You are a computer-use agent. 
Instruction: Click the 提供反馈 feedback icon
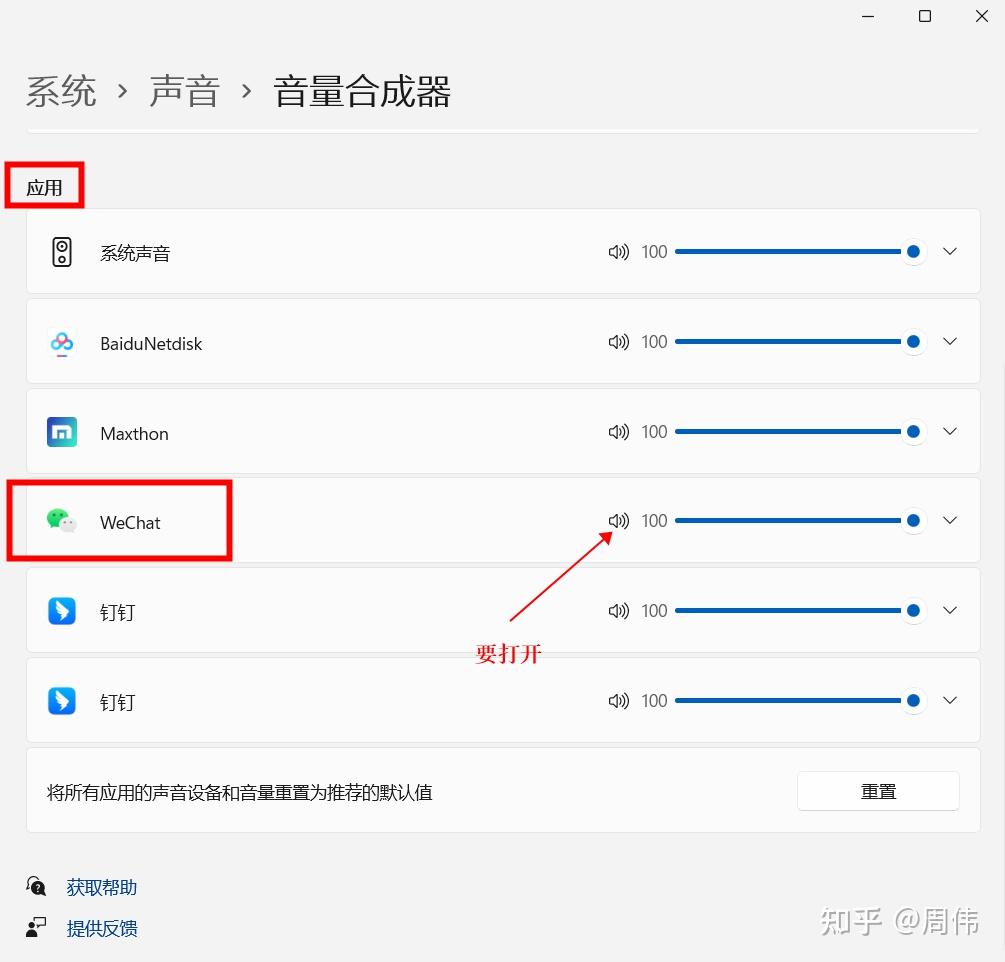click(x=36, y=927)
